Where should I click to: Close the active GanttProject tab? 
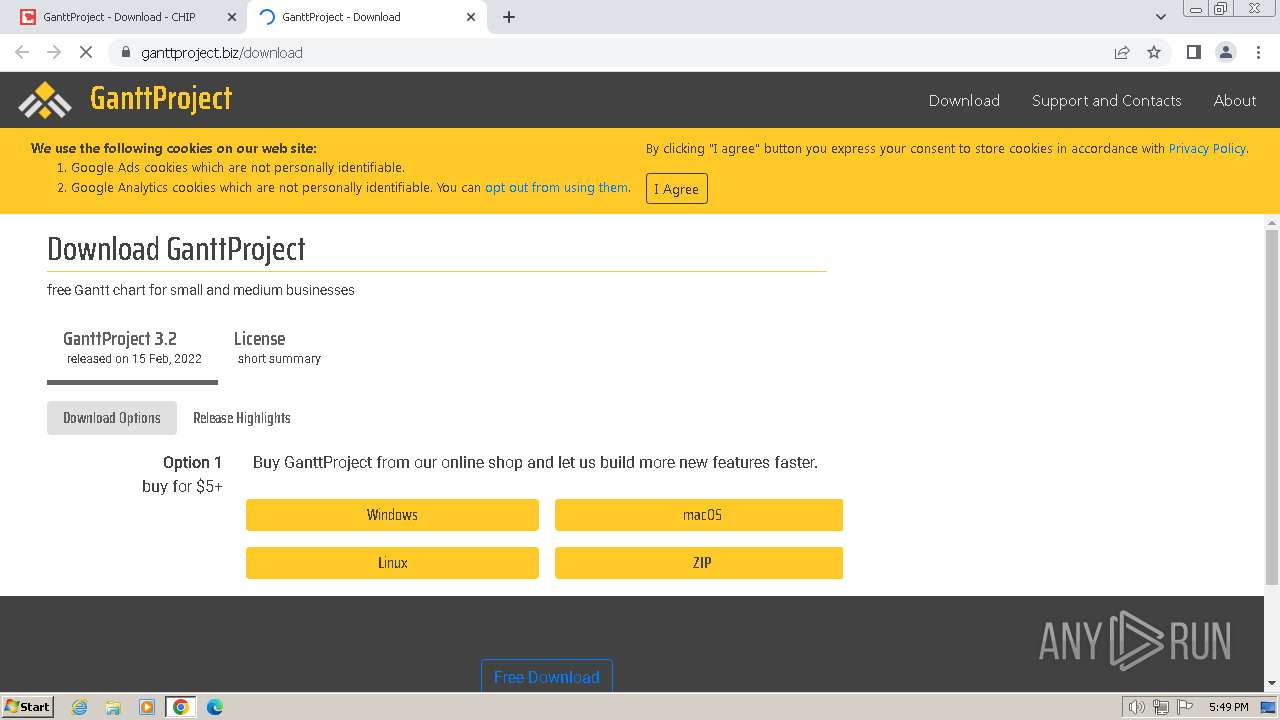pyautogui.click(x=471, y=17)
